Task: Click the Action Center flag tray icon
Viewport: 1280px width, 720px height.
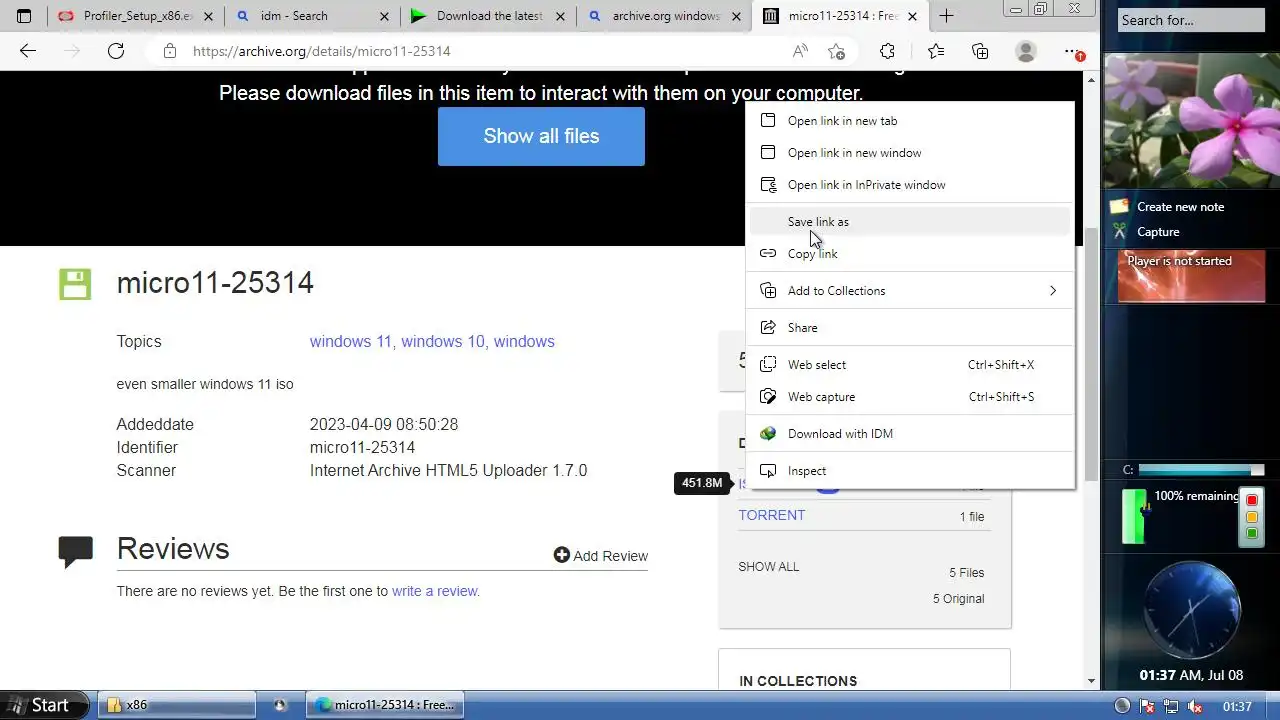Action: [1148, 706]
